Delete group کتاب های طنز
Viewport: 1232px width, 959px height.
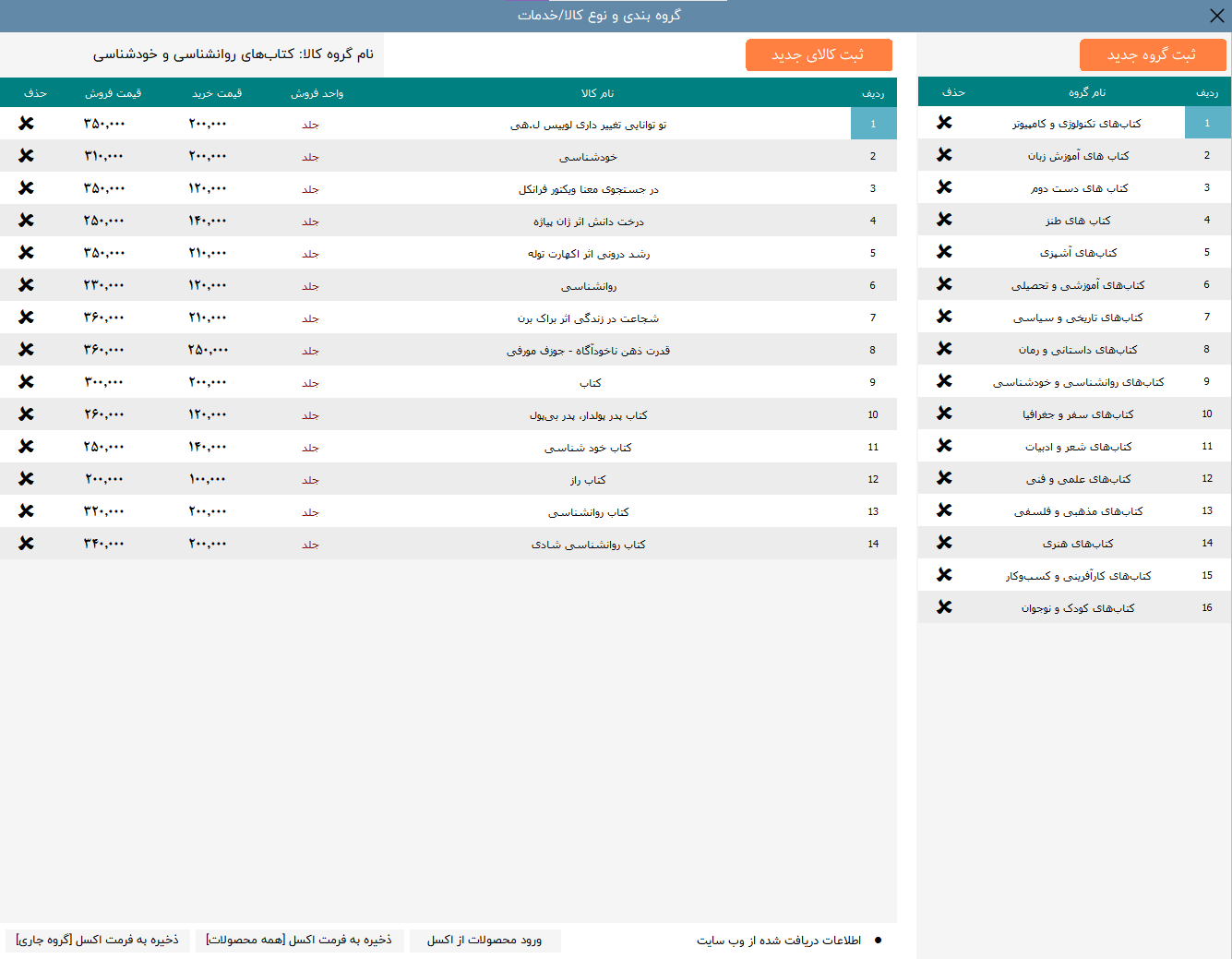coord(944,220)
